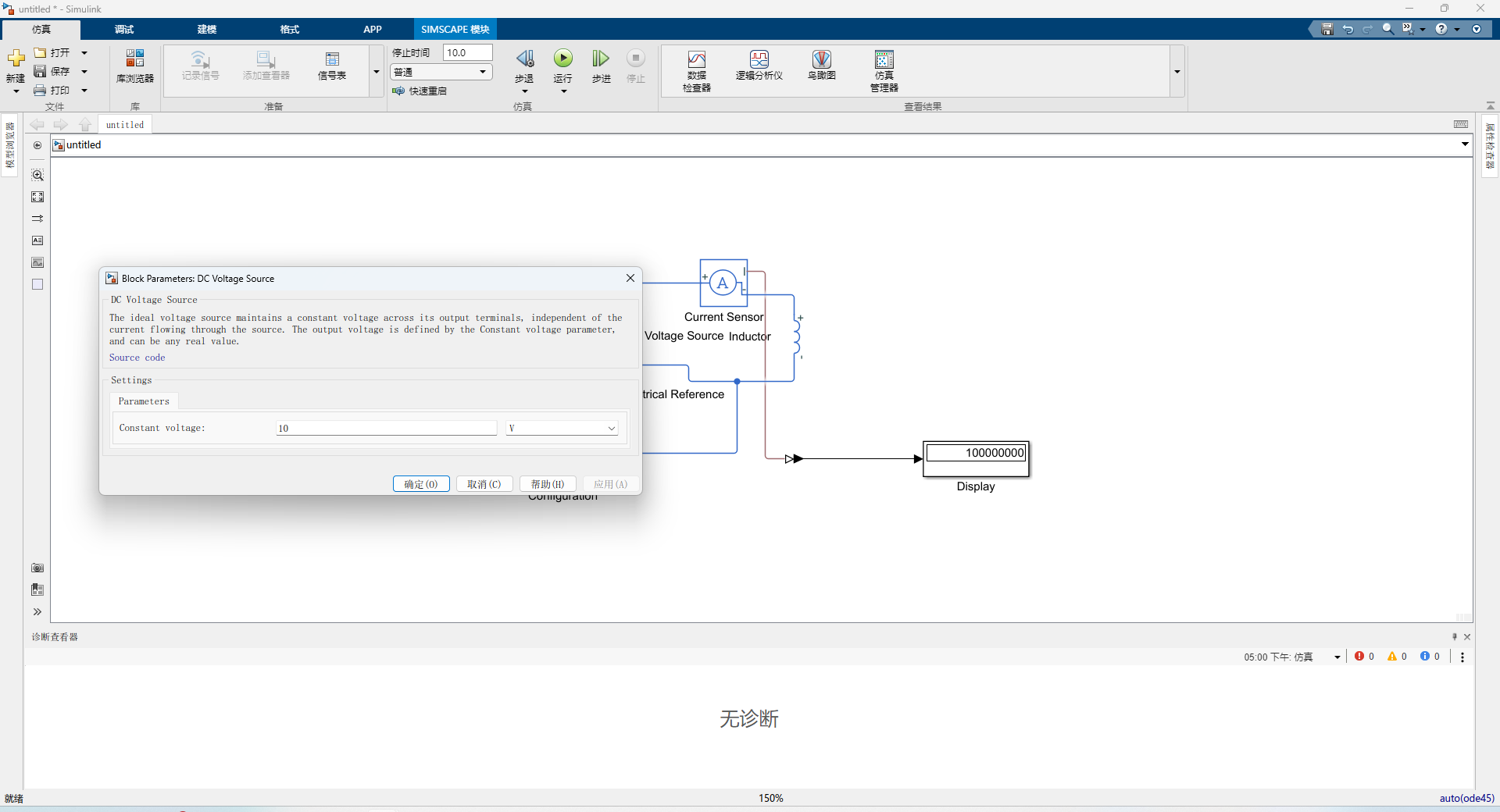
Task: Click the 保存 save button in ribbon
Action: coord(52,71)
